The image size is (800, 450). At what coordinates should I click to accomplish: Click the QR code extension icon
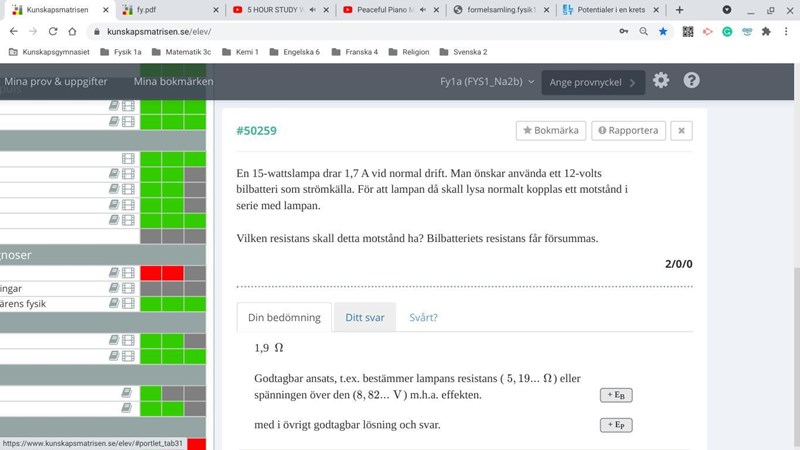(688, 31)
